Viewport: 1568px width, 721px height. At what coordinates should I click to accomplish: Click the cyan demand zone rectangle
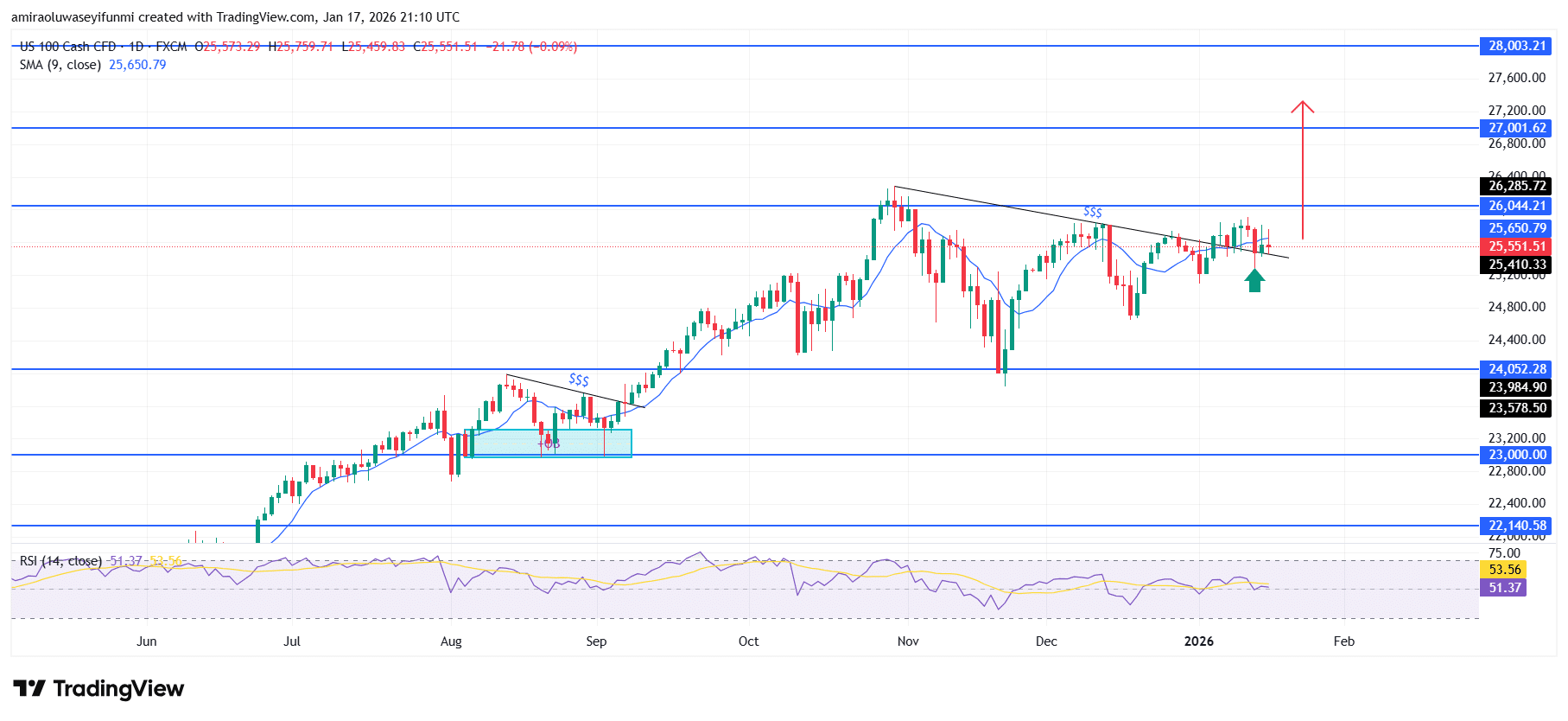(x=548, y=443)
